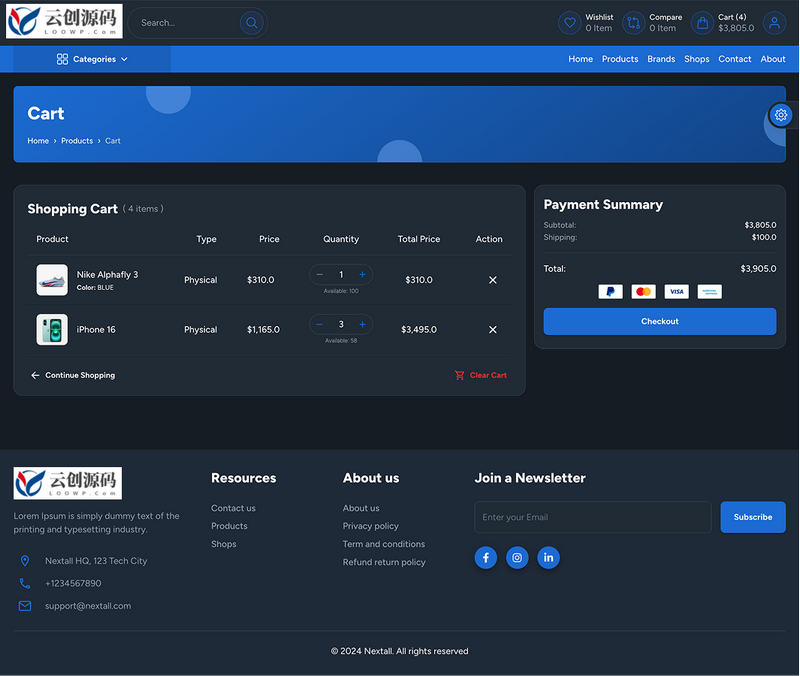This screenshot has height=676, width=800.
Task: Click the Nextall HQ, 123 Tech City address
Action: [x=96, y=561]
